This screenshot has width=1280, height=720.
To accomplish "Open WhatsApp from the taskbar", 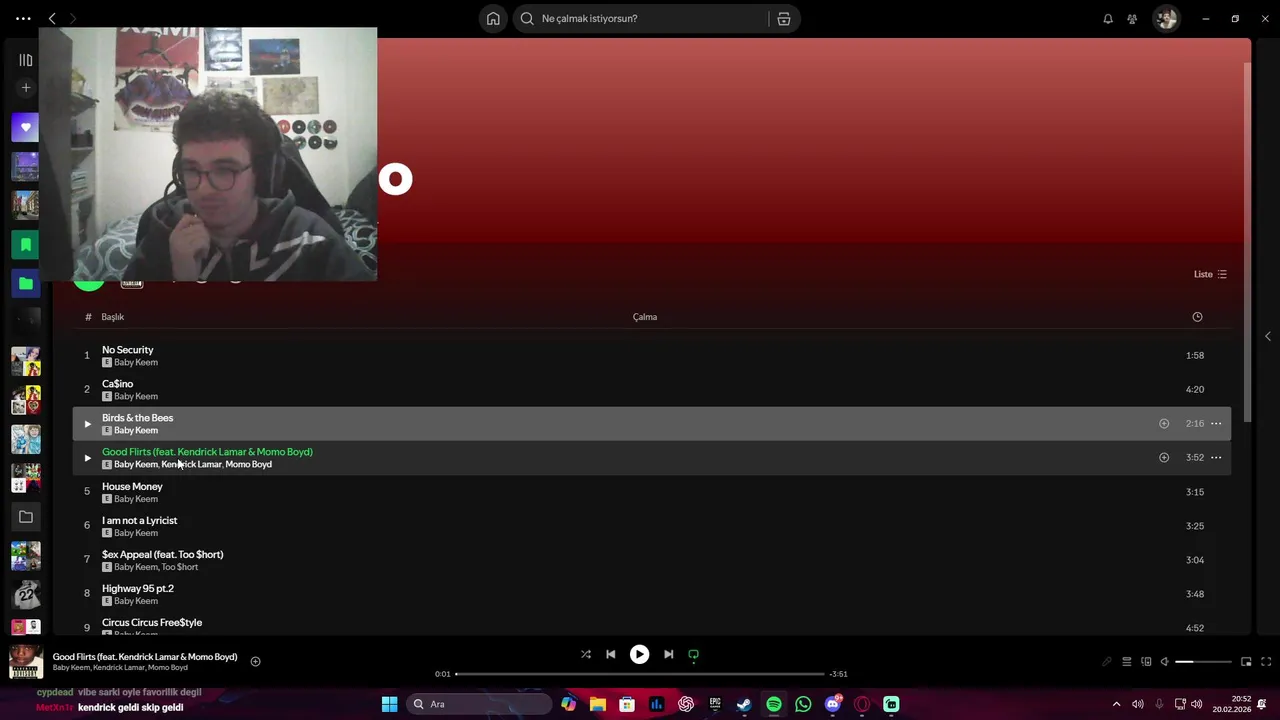I will (x=803, y=704).
